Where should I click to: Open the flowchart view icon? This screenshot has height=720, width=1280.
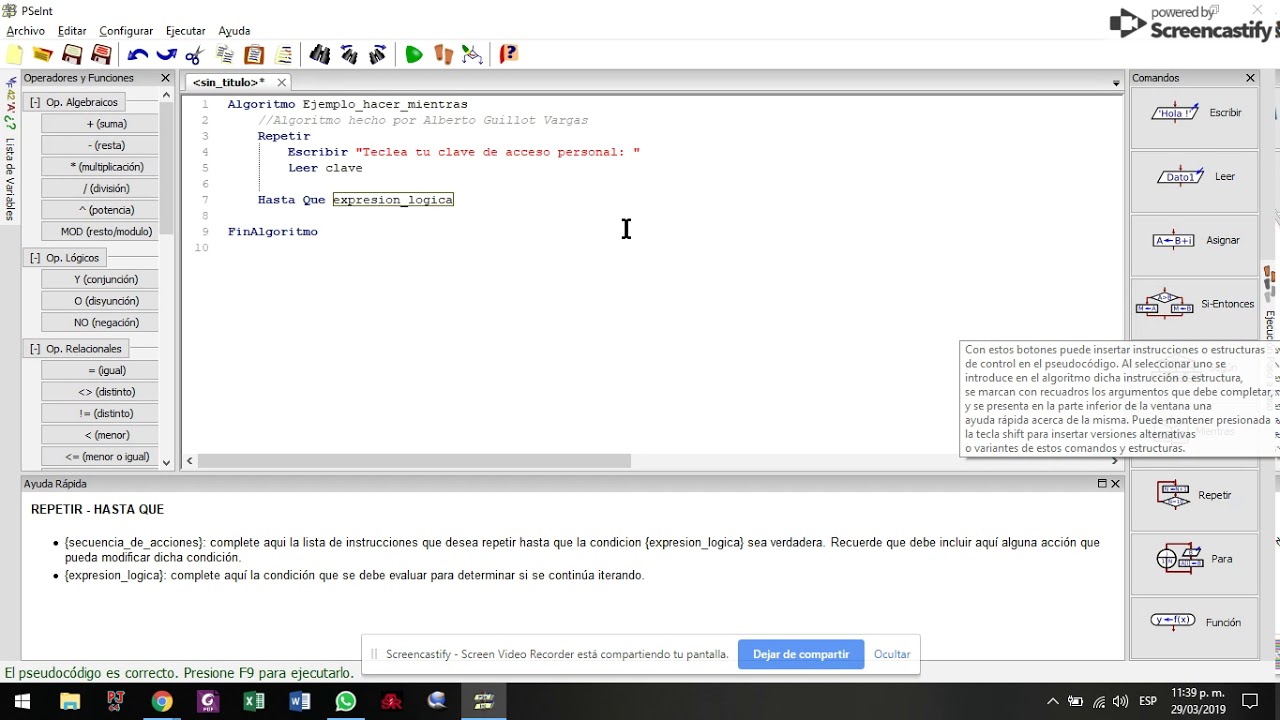tap(472, 55)
